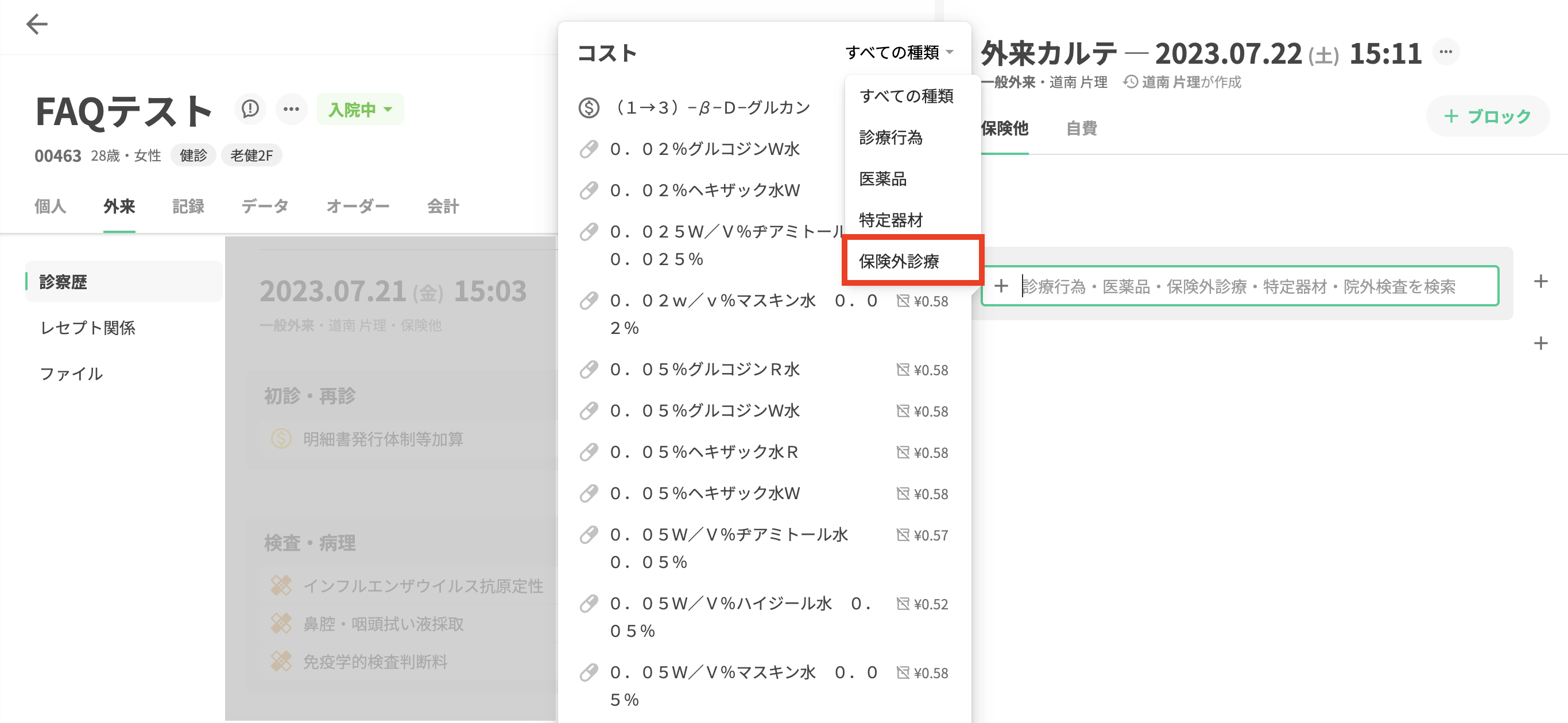Switch to the 外来 tab
This screenshot has height=723, width=1568.
(119, 207)
